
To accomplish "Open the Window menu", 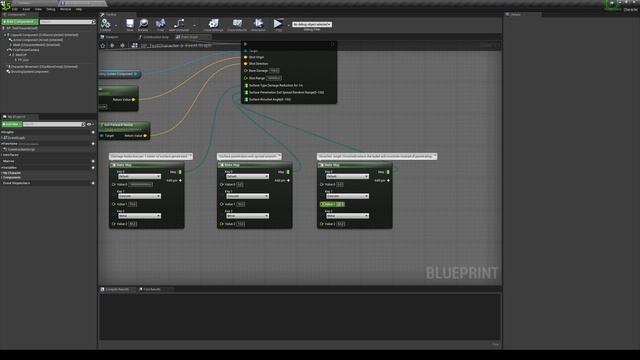I will (65, 9).
